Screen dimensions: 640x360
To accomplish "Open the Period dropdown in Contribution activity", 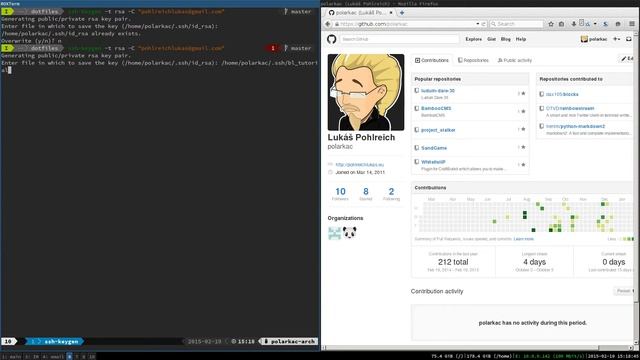I will (x=624, y=291).
